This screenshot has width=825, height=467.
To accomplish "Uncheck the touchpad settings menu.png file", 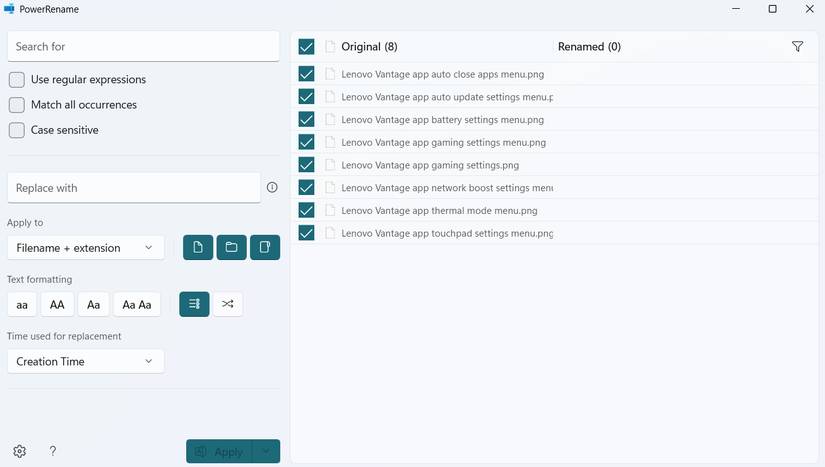I will pyautogui.click(x=306, y=233).
